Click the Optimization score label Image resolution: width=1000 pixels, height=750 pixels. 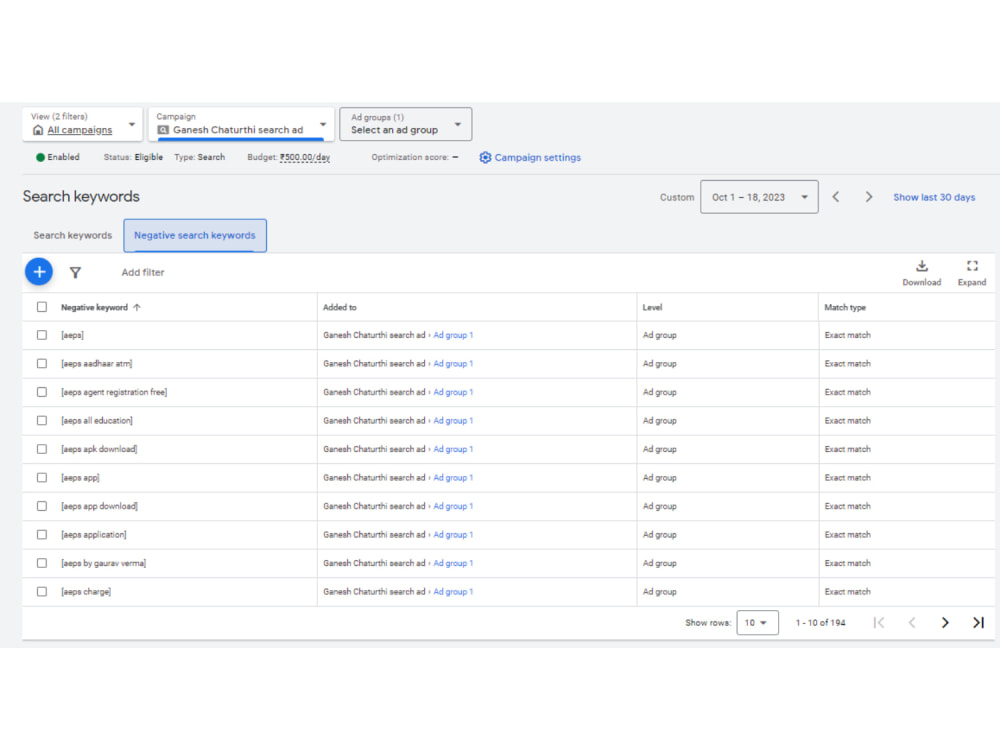(410, 158)
